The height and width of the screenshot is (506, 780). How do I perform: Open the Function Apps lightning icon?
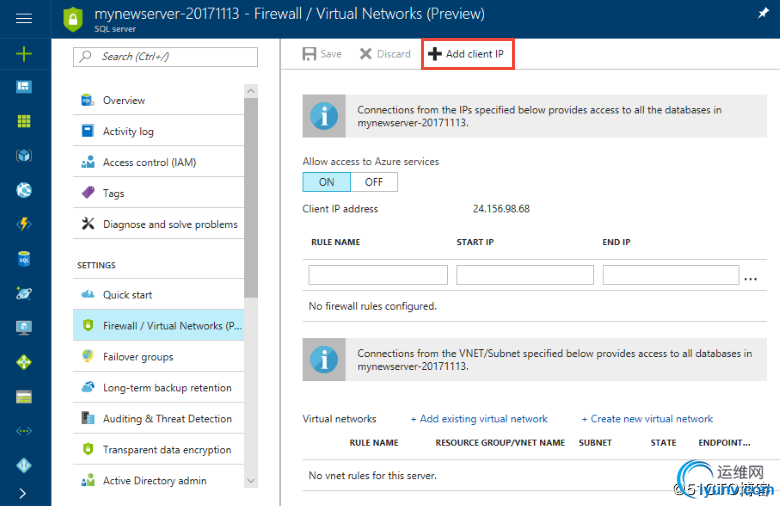coord(24,224)
